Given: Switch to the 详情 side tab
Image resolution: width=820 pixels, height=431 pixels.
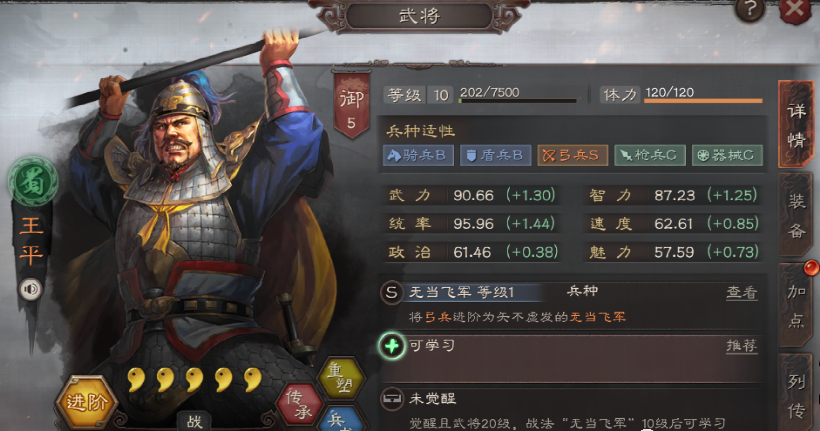Looking at the screenshot, I should tap(796, 124).
